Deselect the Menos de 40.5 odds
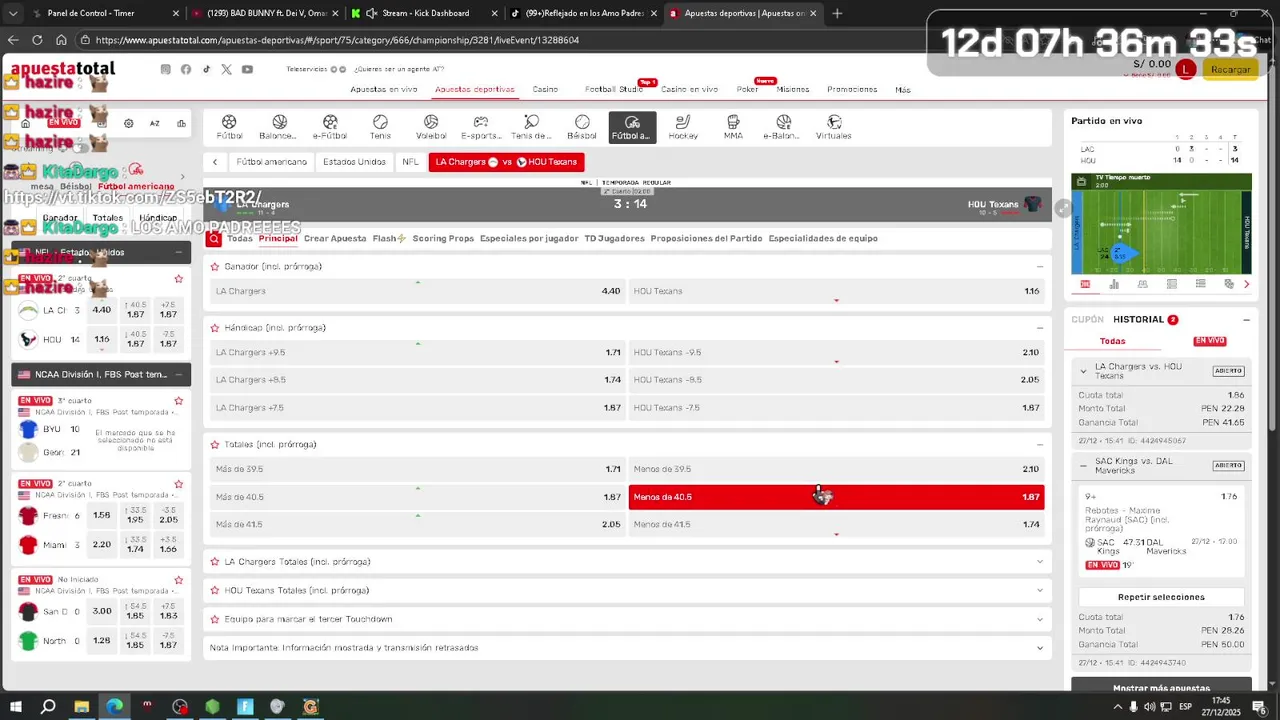This screenshot has width=1280, height=720. coord(836,497)
